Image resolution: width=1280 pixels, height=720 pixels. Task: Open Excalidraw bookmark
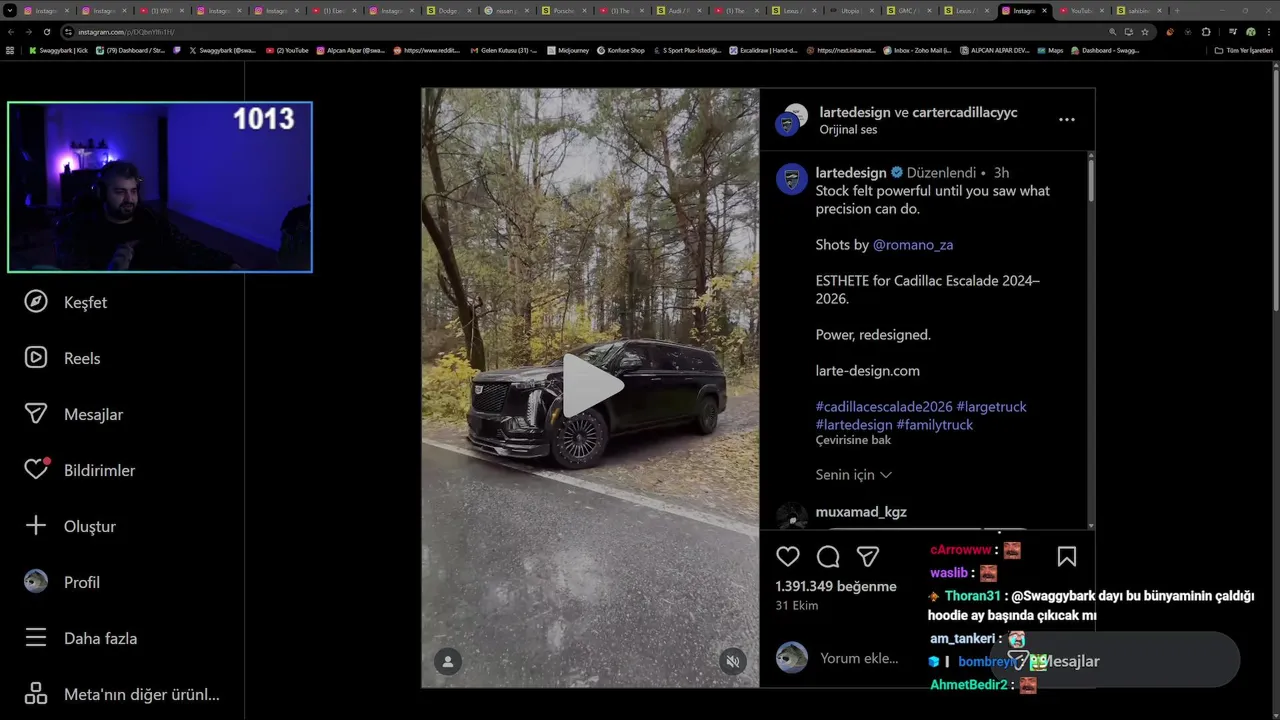click(x=763, y=50)
